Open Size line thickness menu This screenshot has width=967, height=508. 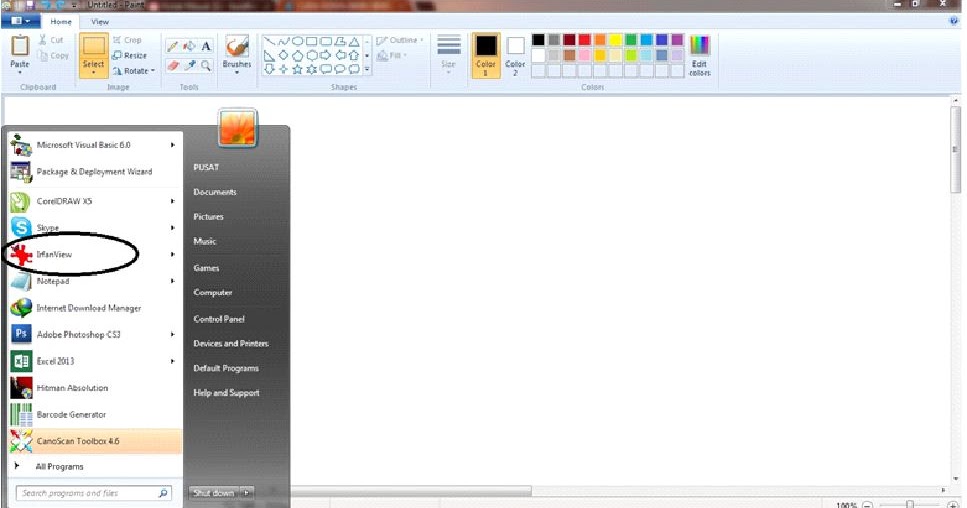tap(448, 54)
